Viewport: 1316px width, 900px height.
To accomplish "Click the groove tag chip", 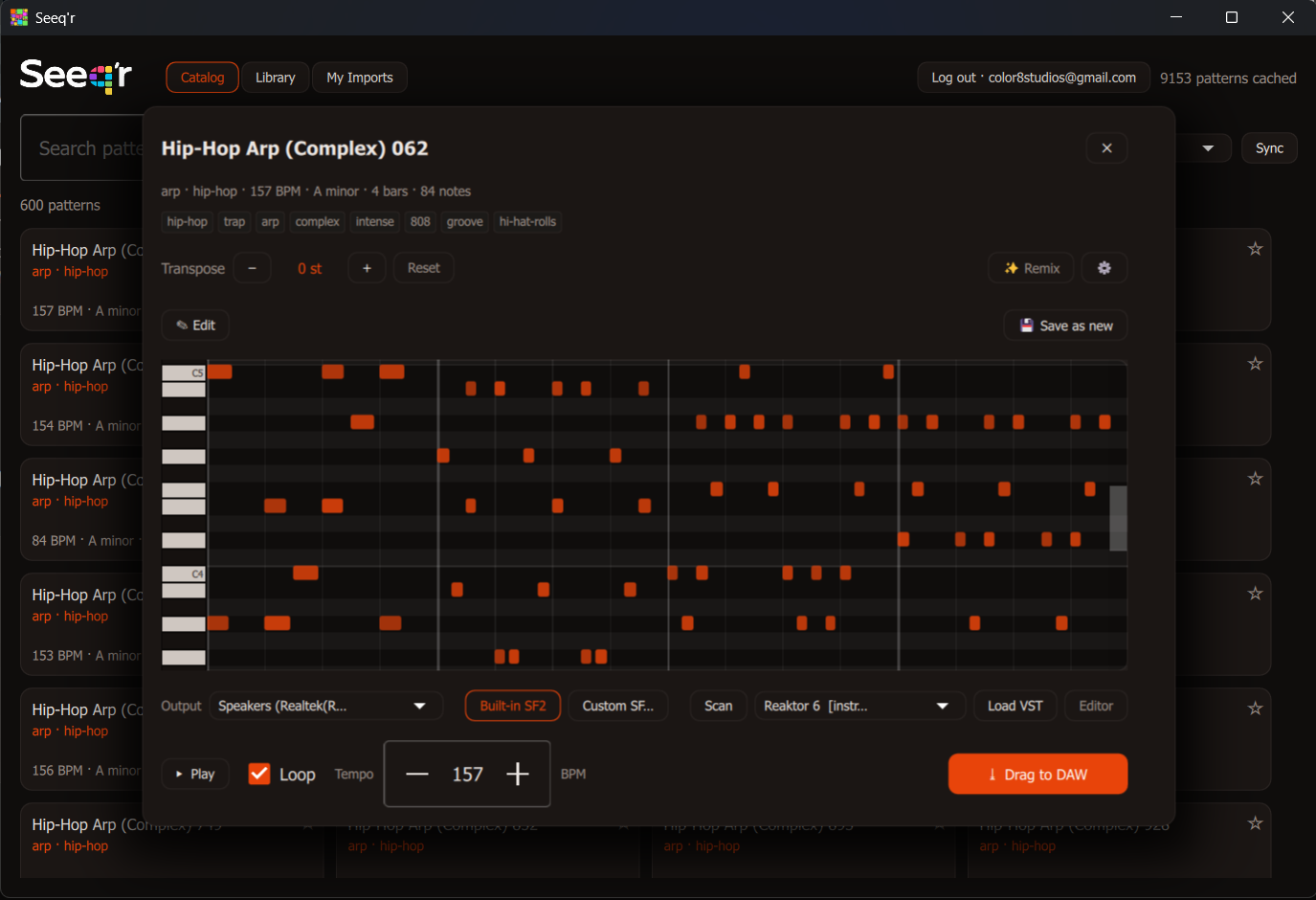I will tap(464, 222).
